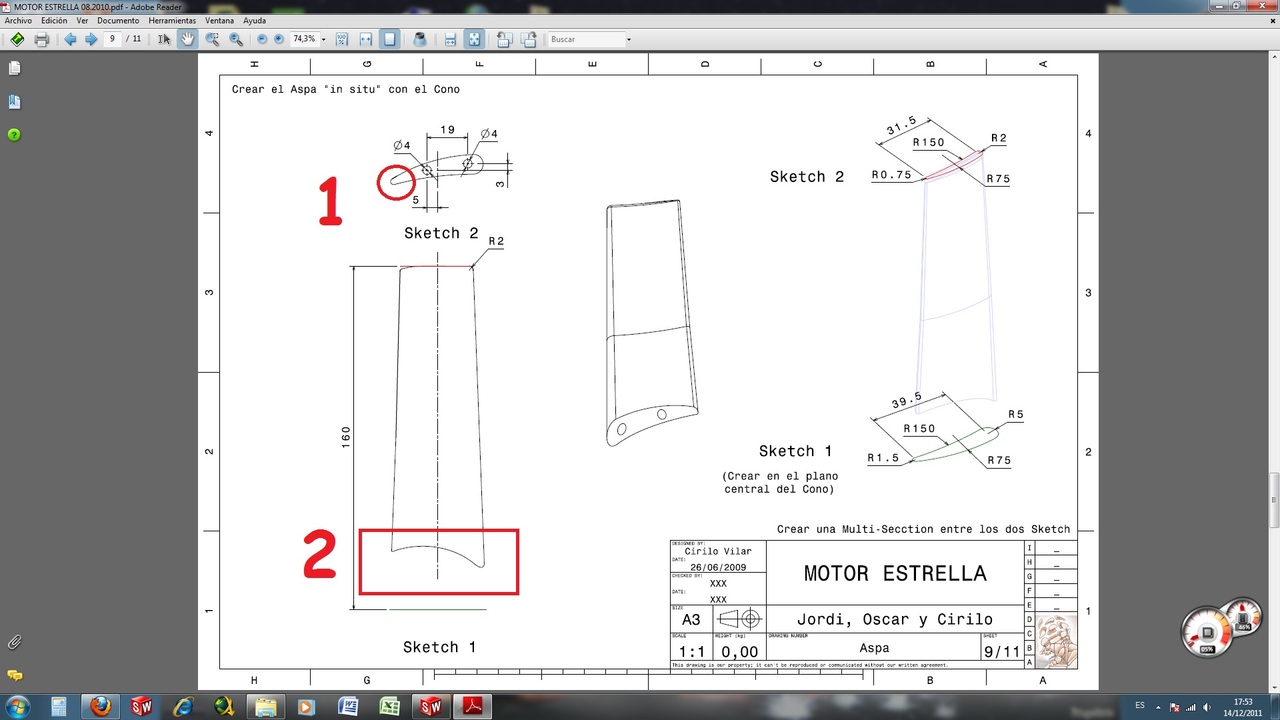Viewport: 1280px width, 720px height.
Task: Enable scrolling page view icon
Action: coord(450,39)
